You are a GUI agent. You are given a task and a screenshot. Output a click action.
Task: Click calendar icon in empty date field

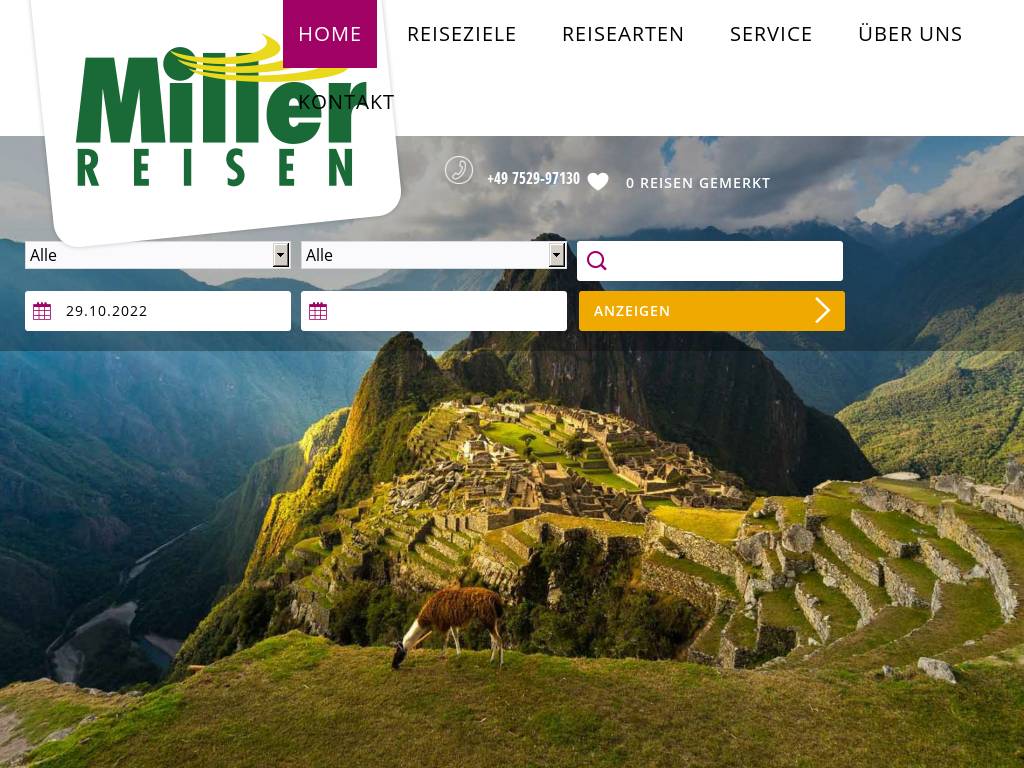click(x=318, y=311)
